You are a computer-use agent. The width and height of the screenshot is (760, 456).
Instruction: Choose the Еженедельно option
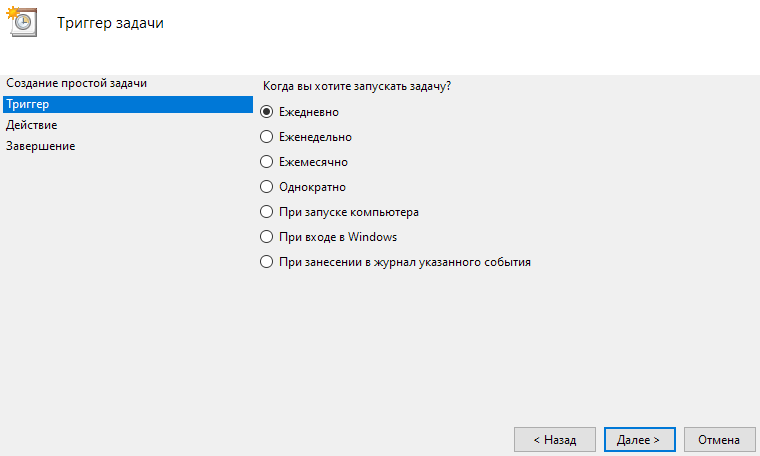266,137
